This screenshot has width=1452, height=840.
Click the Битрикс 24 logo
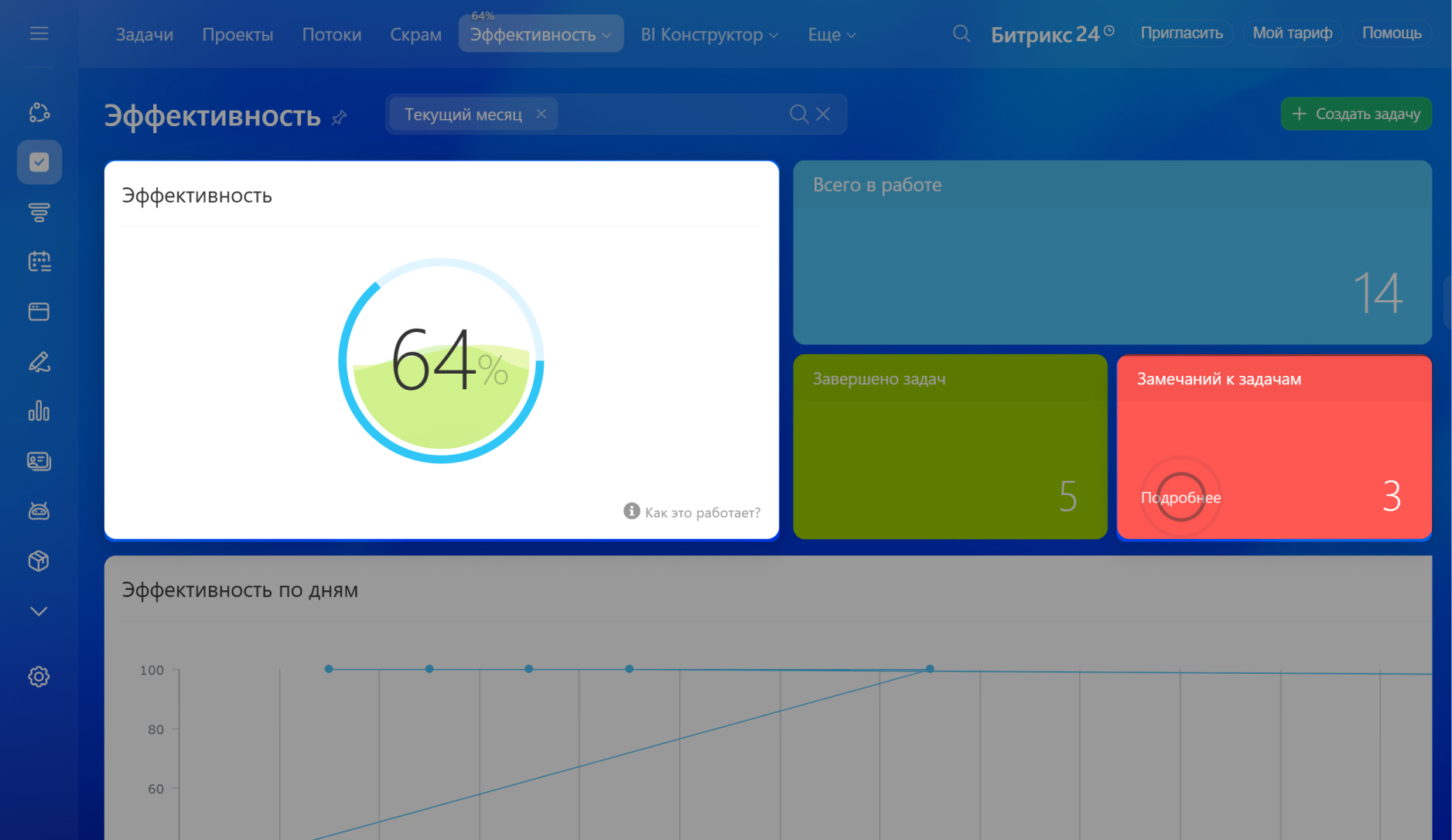click(1044, 35)
